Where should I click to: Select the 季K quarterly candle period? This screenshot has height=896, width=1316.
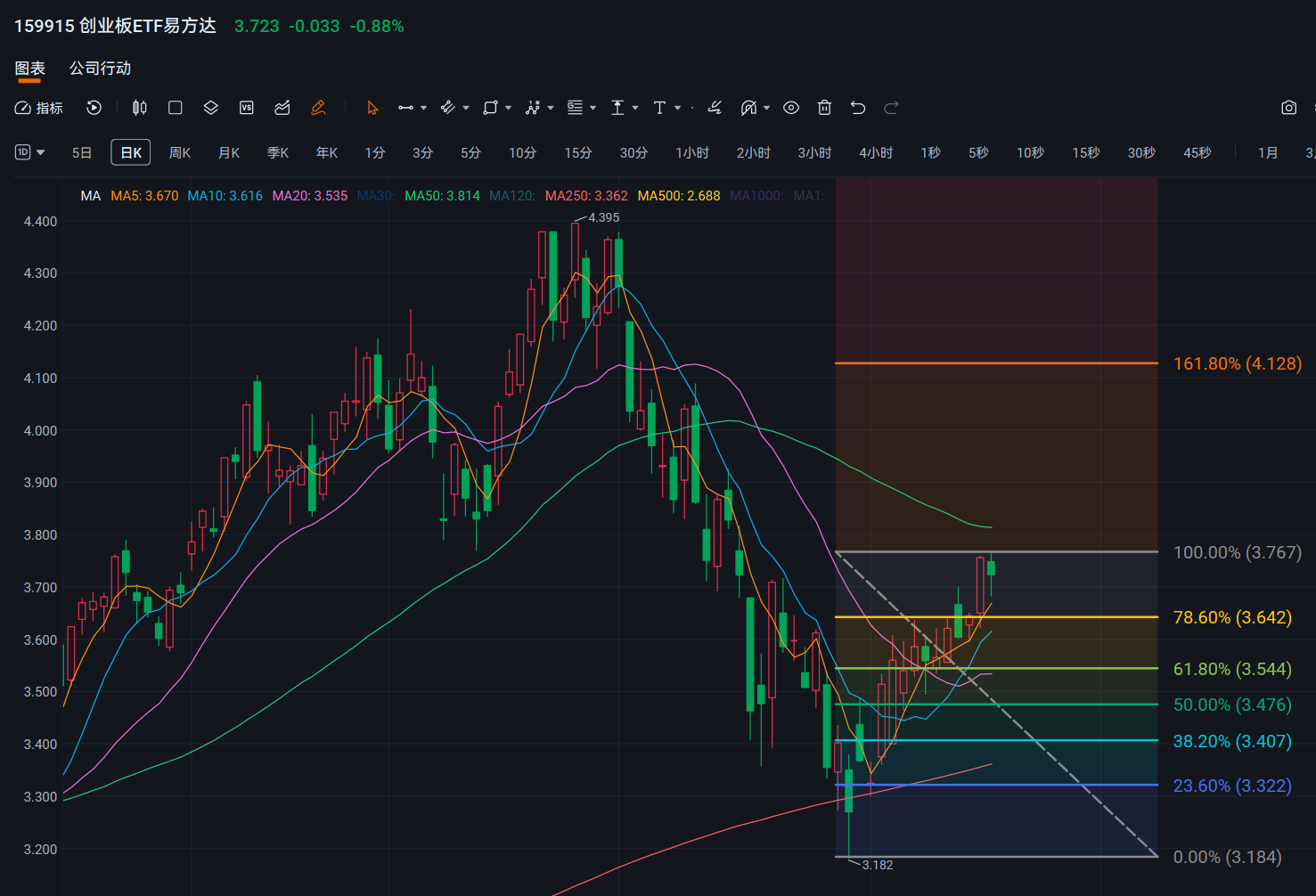(278, 152)
